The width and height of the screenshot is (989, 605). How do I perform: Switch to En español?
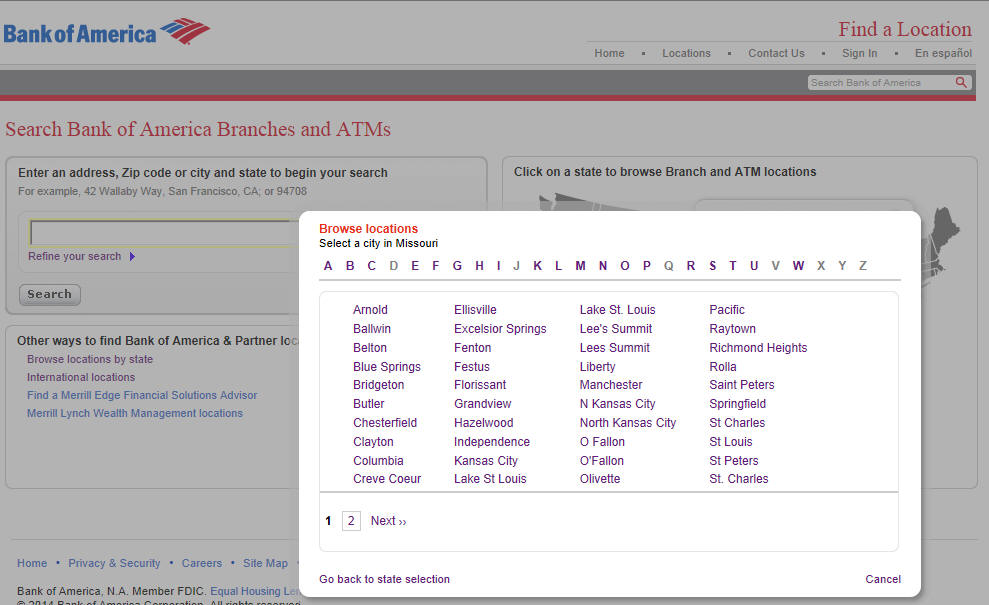pyautogui.click(x=944, y=53)
